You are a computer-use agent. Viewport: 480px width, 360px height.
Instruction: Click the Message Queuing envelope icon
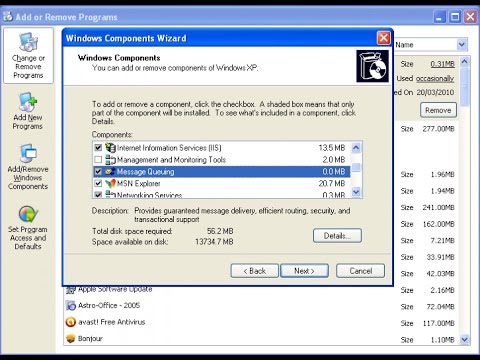click(110, 172)
